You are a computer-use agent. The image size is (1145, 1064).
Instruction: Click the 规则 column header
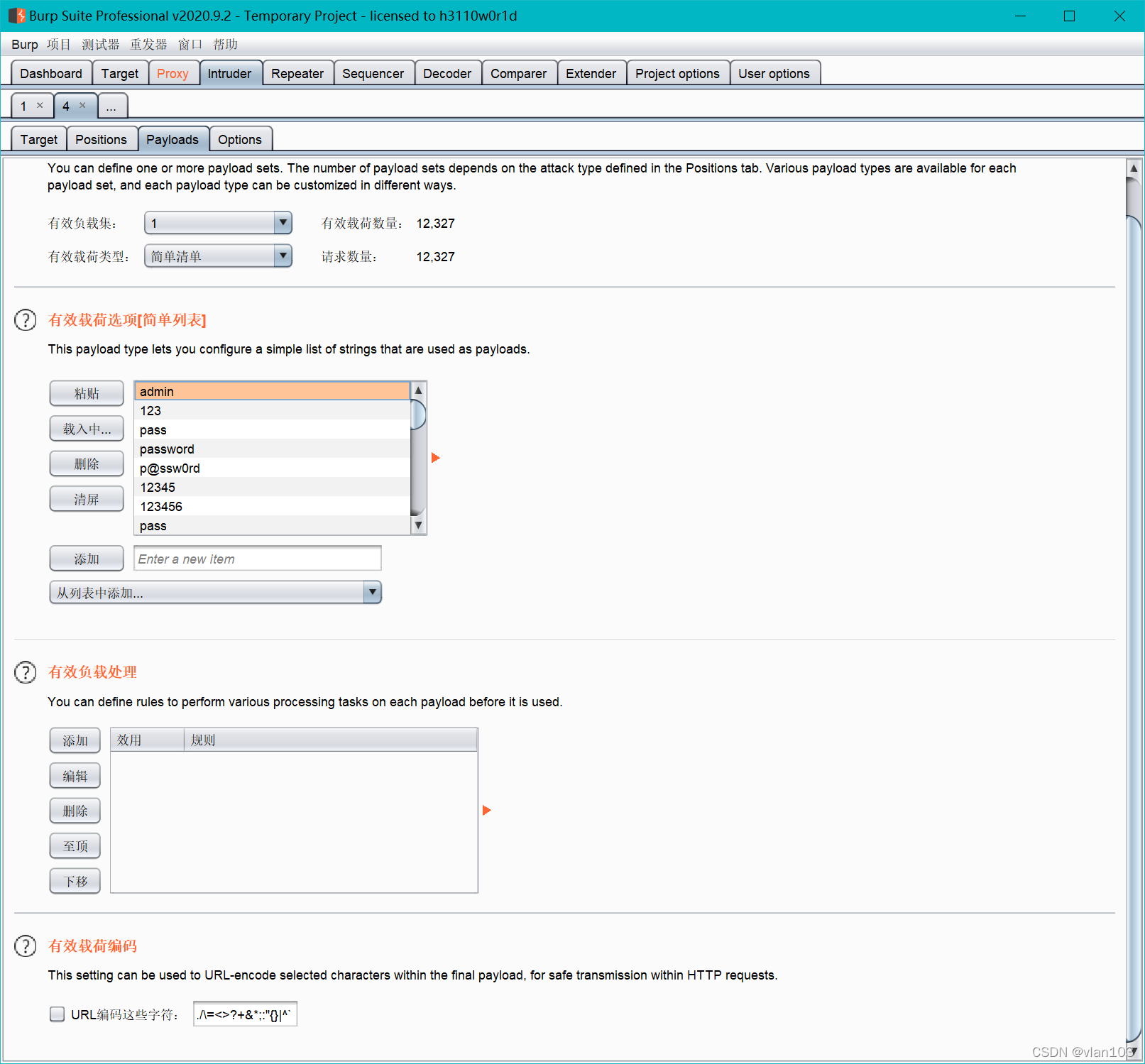(x=331, y=740)
